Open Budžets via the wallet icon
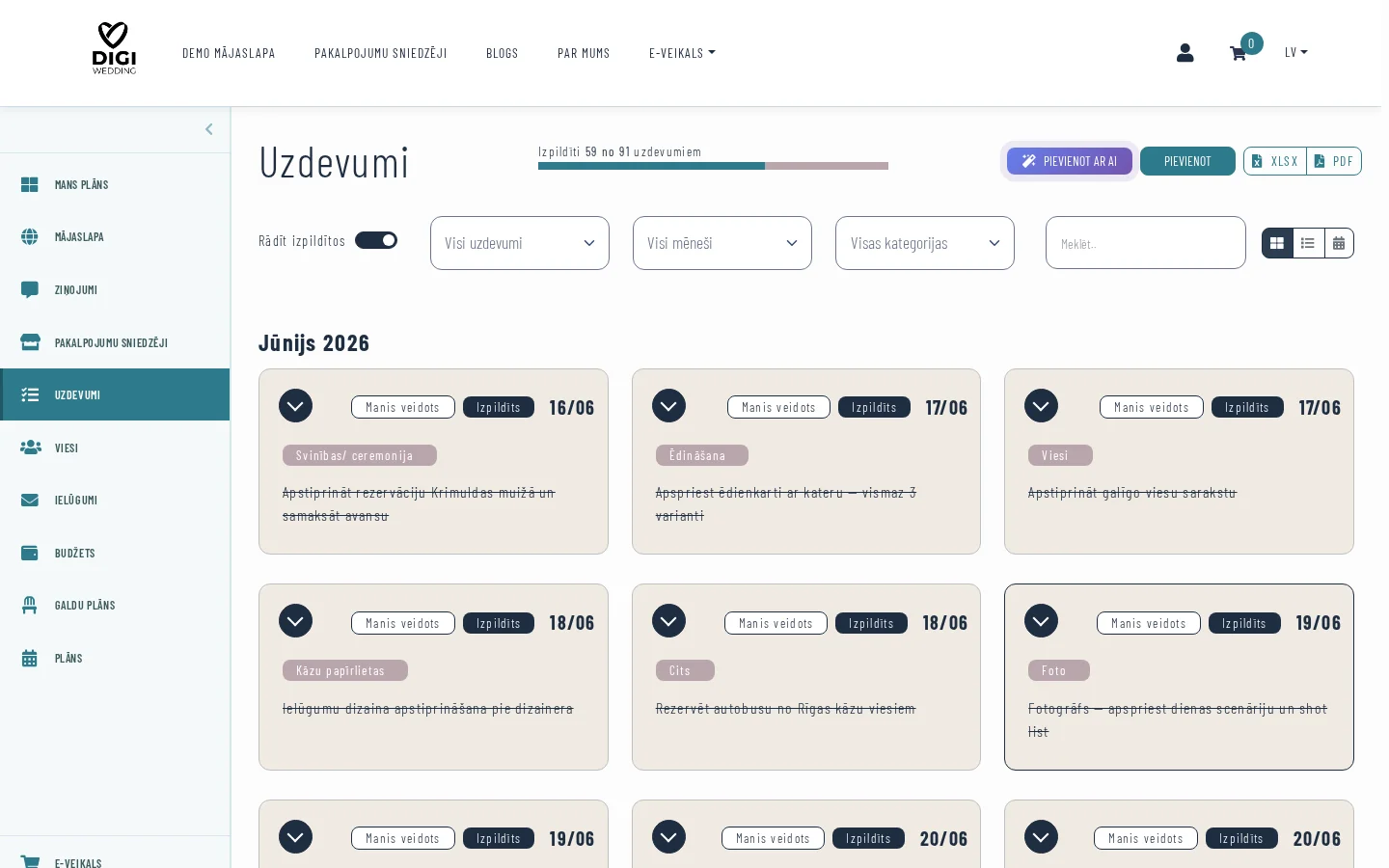Screen dimensions: 1389x868 (x=31, y=553)
